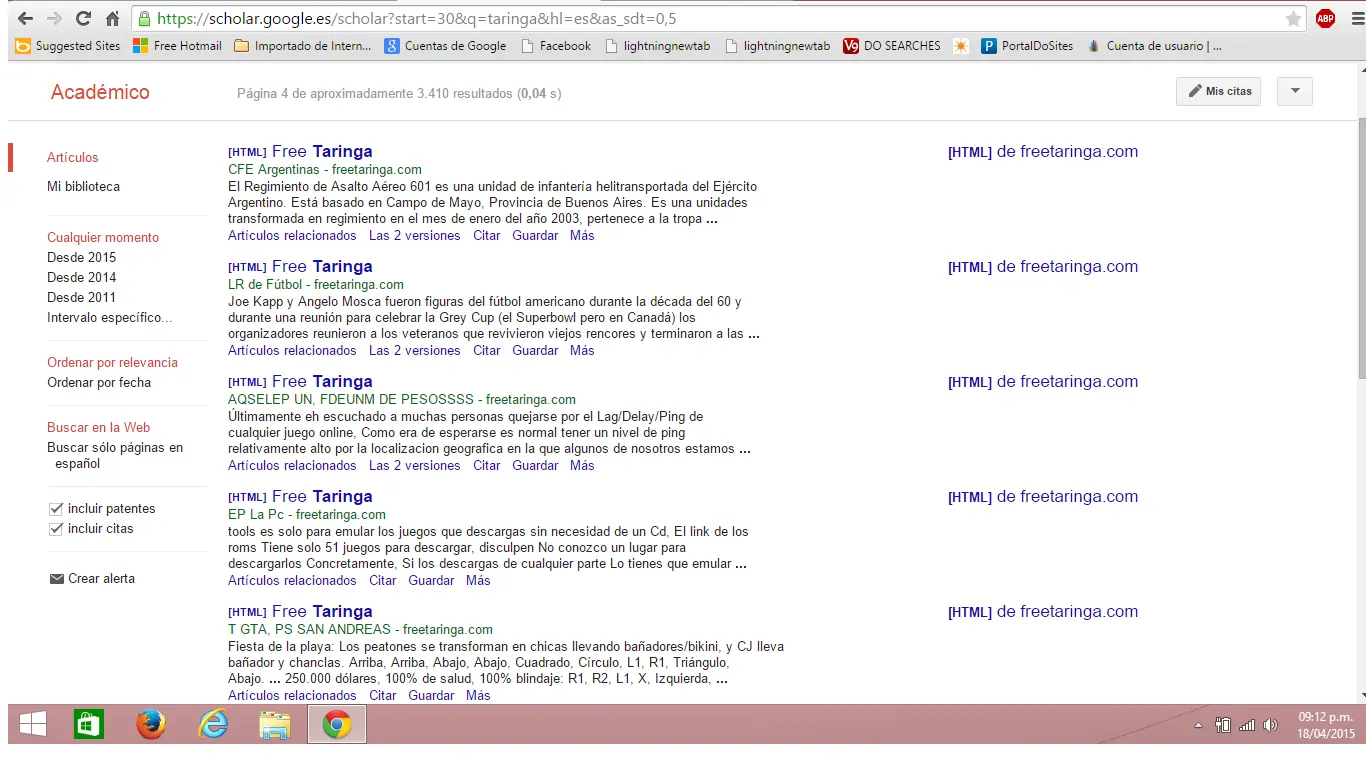1366x768 pixels.
Task: Reload the page with the refresh icon
Action: pos(83,19)
